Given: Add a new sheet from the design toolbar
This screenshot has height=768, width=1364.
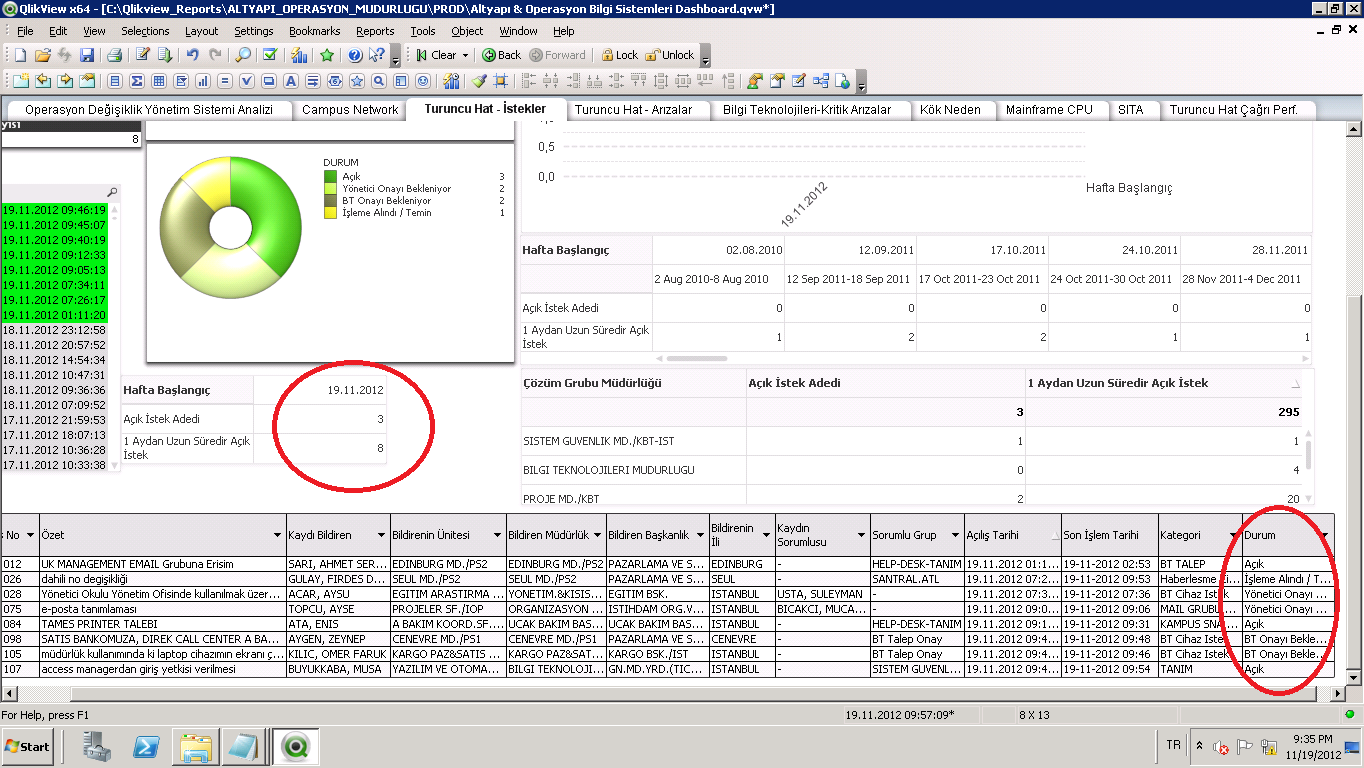Looking at the screenshot, I should point(21,81).
